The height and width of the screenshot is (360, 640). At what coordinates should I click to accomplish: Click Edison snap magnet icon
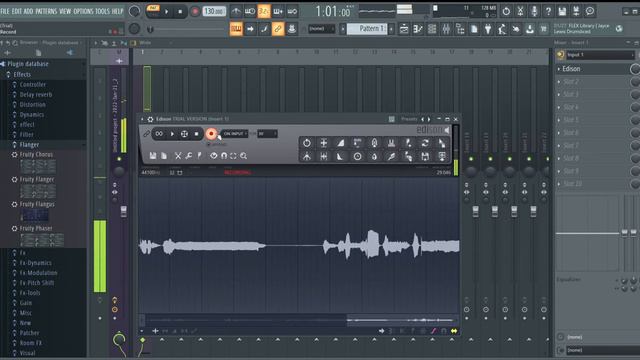[224, 156]
